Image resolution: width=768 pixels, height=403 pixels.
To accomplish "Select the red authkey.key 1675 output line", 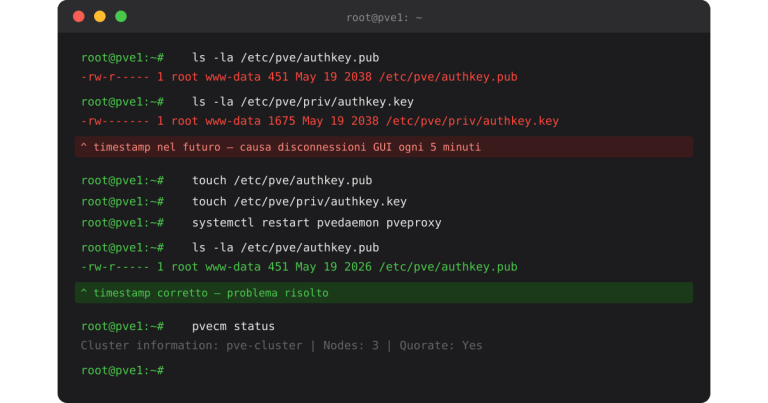I will click(320, 121).
